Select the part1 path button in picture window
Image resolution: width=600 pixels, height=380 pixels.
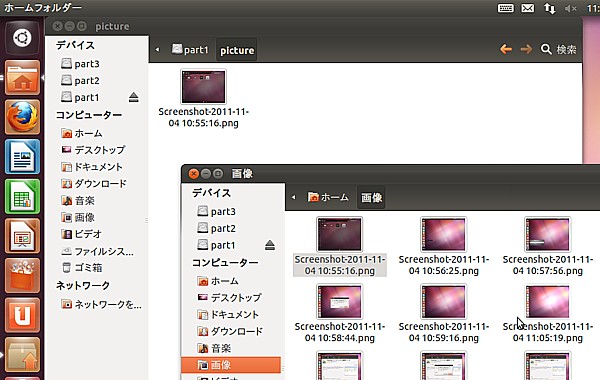pyautogui.click(x=190, y=50)
